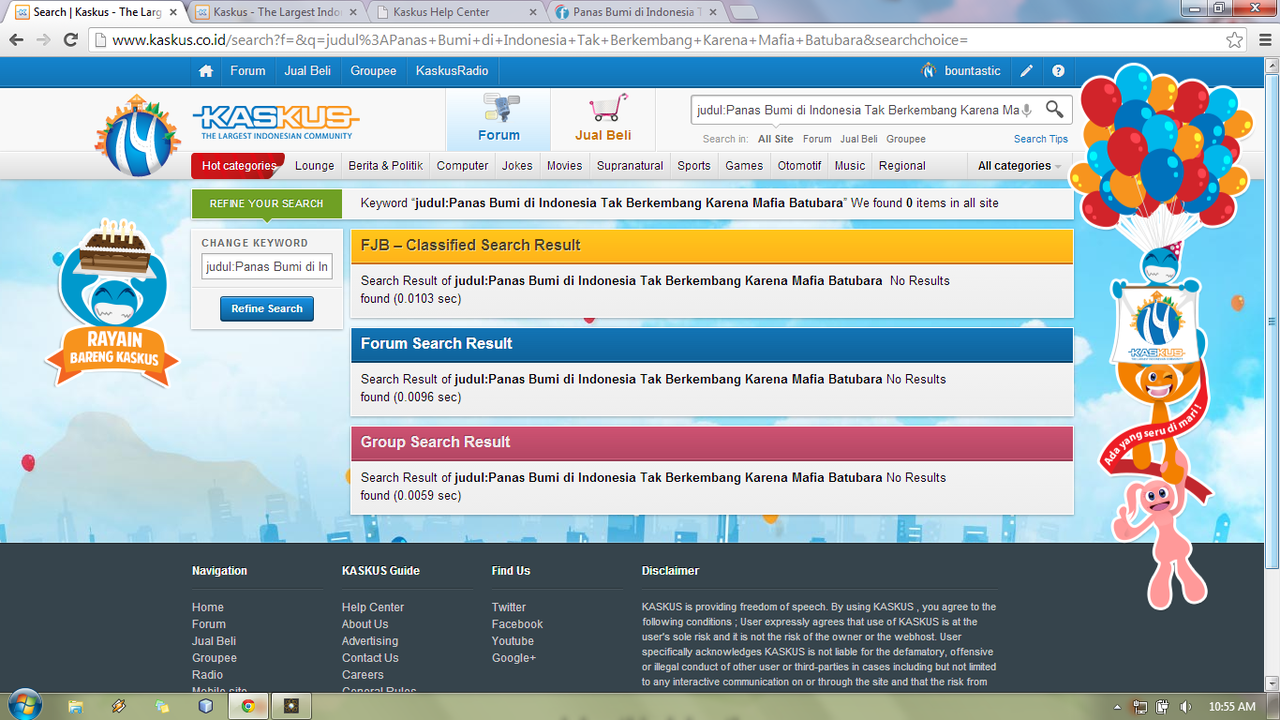Click the Kaskus home icon in the top bar
The height and width of the screenshot is (720, 1280).
[x=206, y=71]
